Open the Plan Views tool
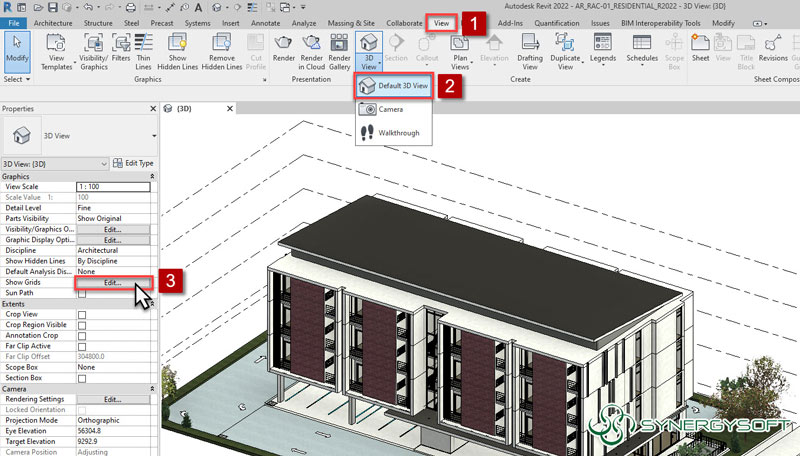The height and width of the screenshot is (456, 800). point(460,52)
